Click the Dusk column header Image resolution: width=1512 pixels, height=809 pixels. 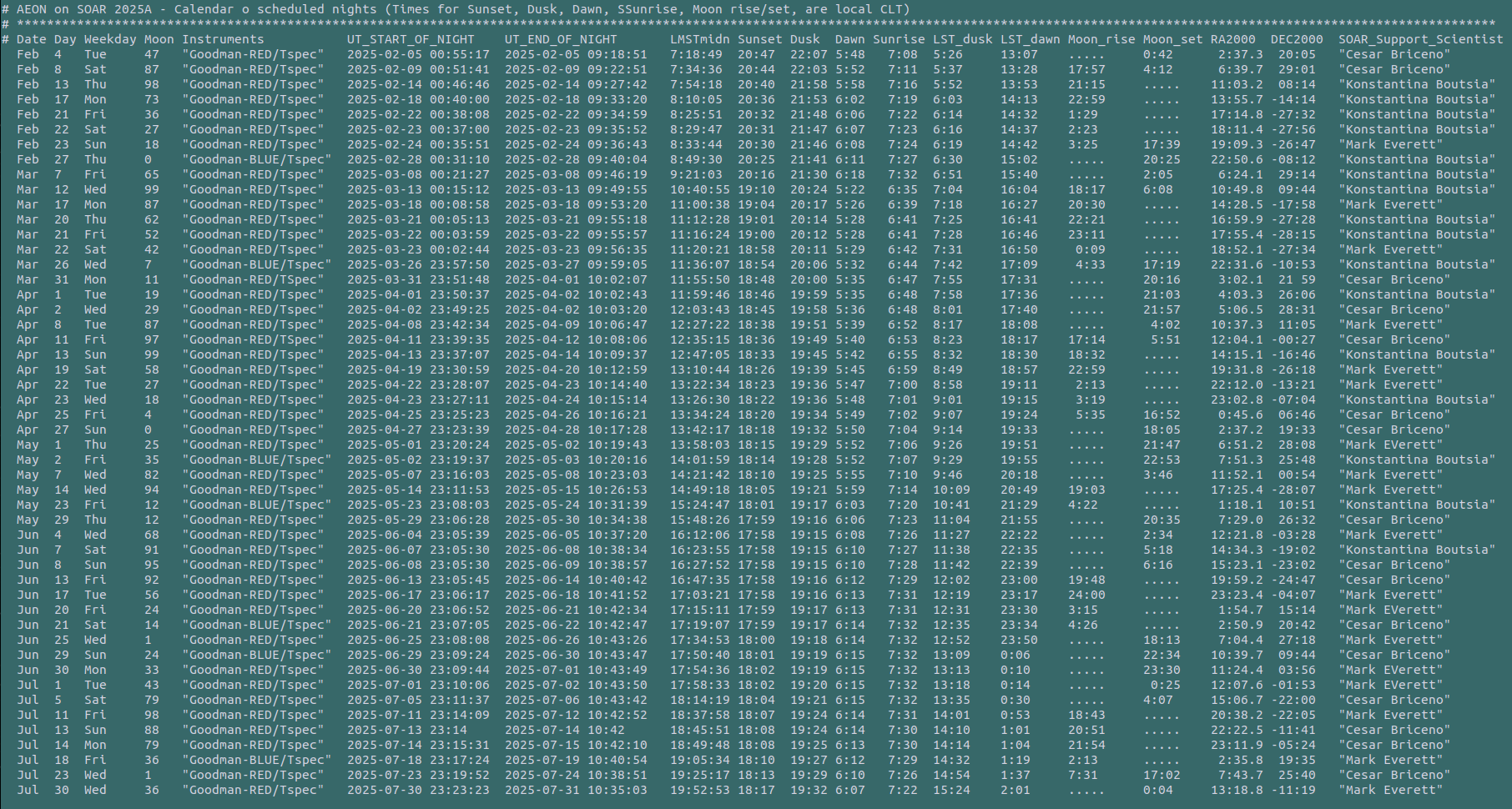805,39
